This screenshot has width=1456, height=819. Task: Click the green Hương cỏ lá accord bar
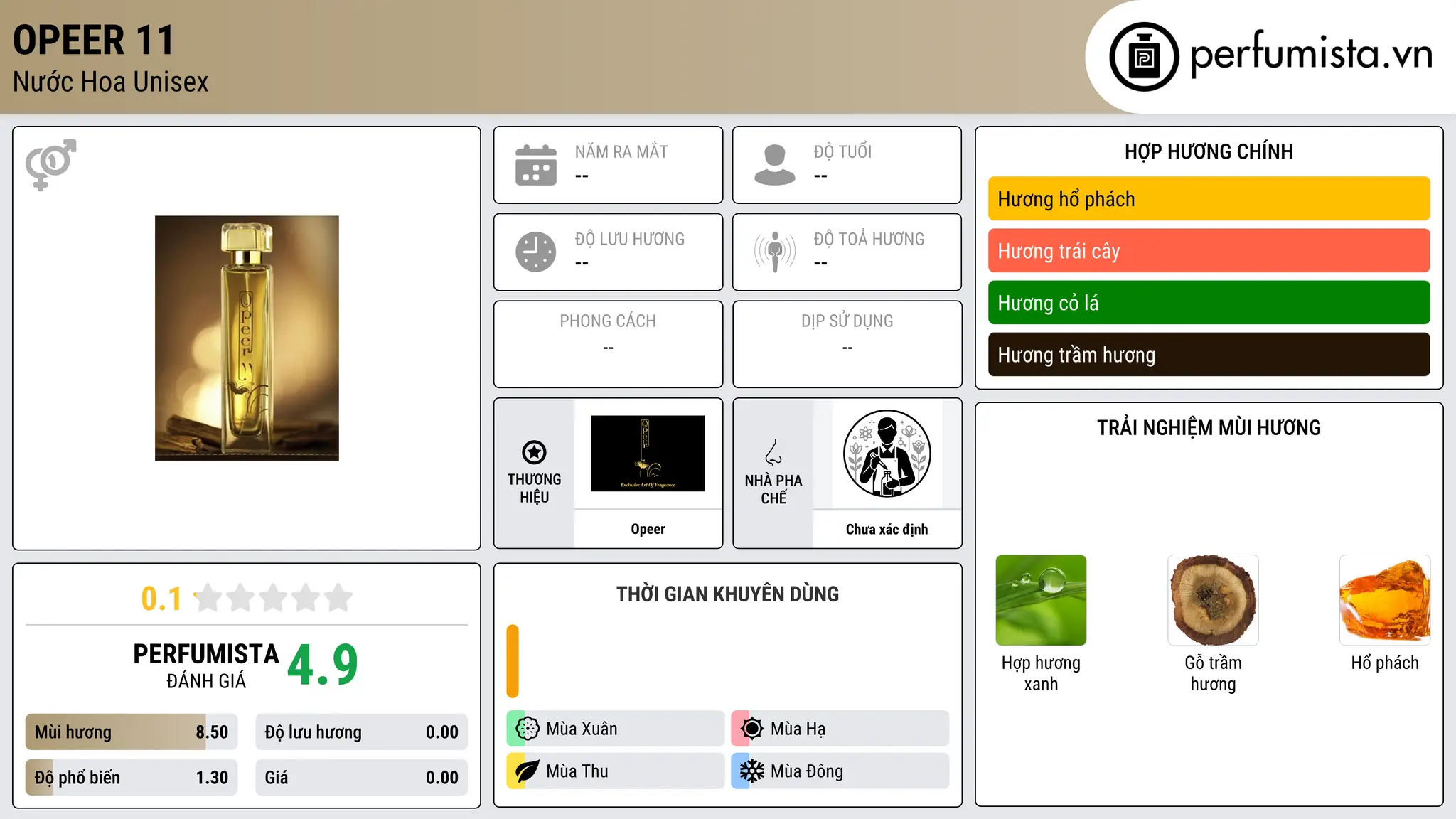pyautogui.click(x=1209, y=303)
